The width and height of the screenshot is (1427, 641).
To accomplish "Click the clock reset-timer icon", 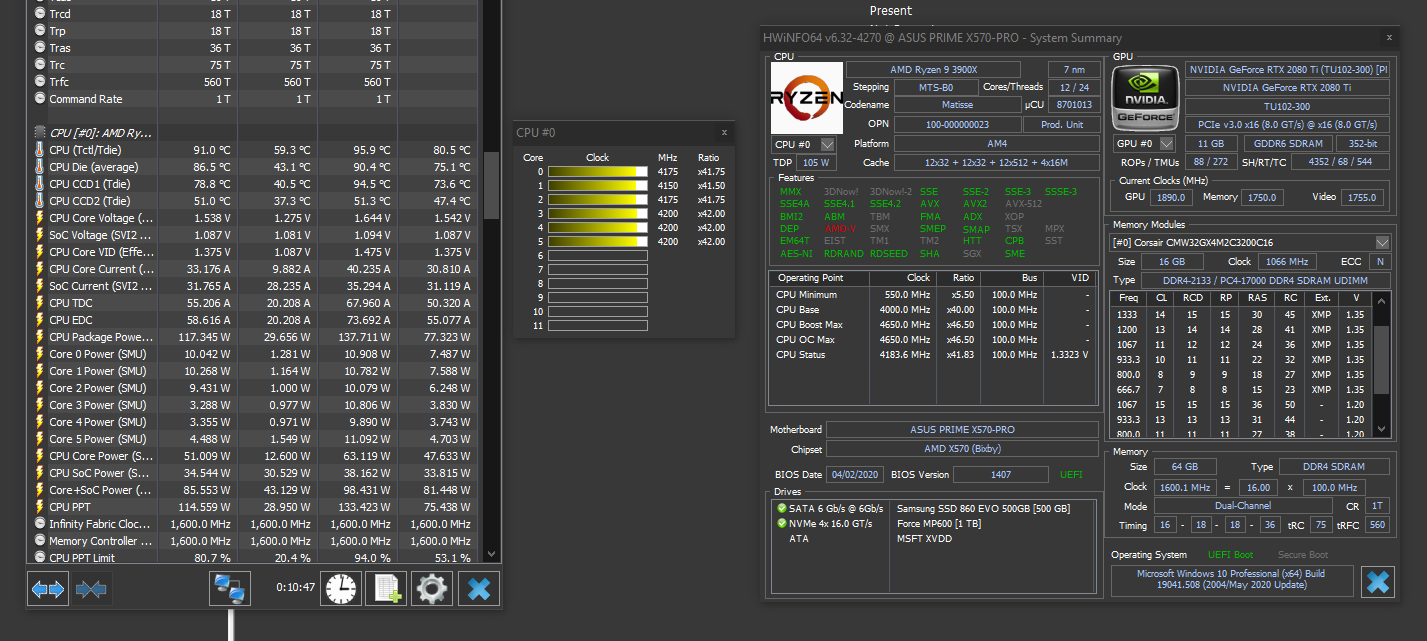I will pyautogui.click(x=341, y=589).
